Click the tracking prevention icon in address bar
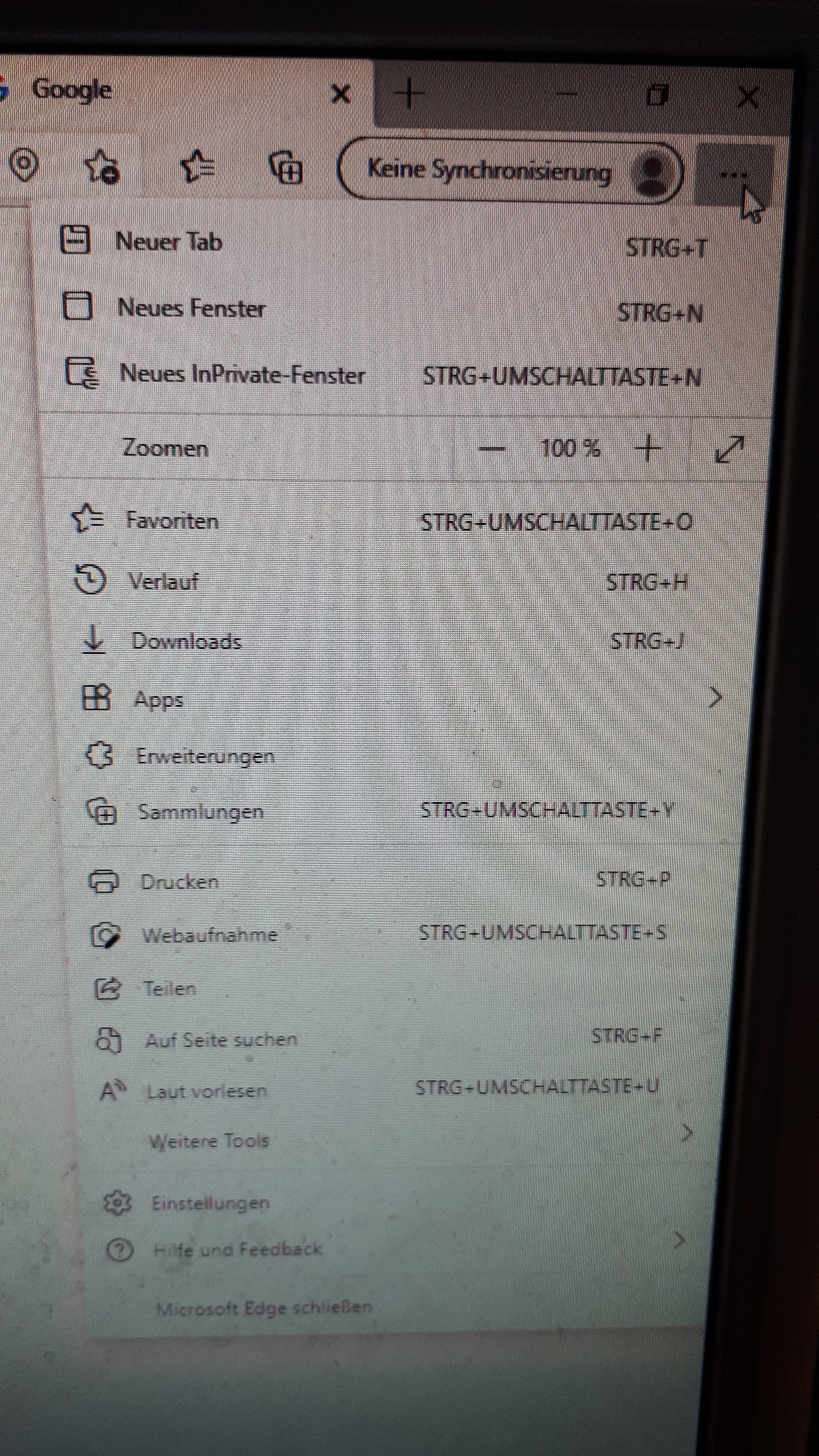 (x=24, y=165)
